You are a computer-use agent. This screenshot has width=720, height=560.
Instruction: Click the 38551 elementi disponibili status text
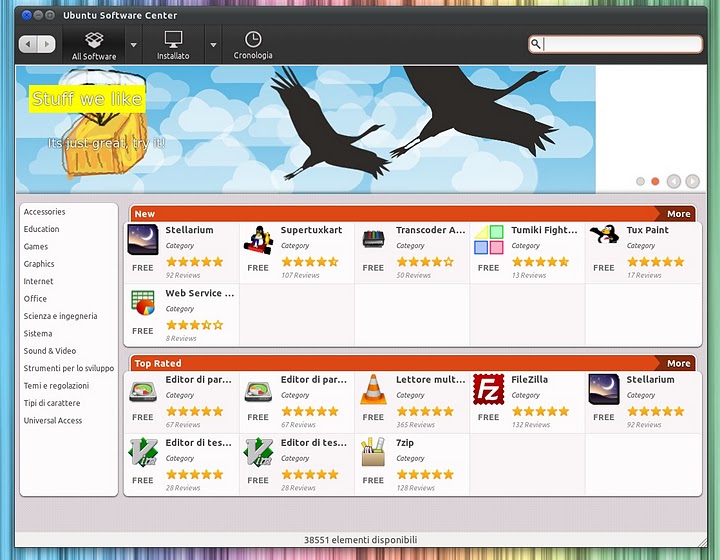(360, 540)
